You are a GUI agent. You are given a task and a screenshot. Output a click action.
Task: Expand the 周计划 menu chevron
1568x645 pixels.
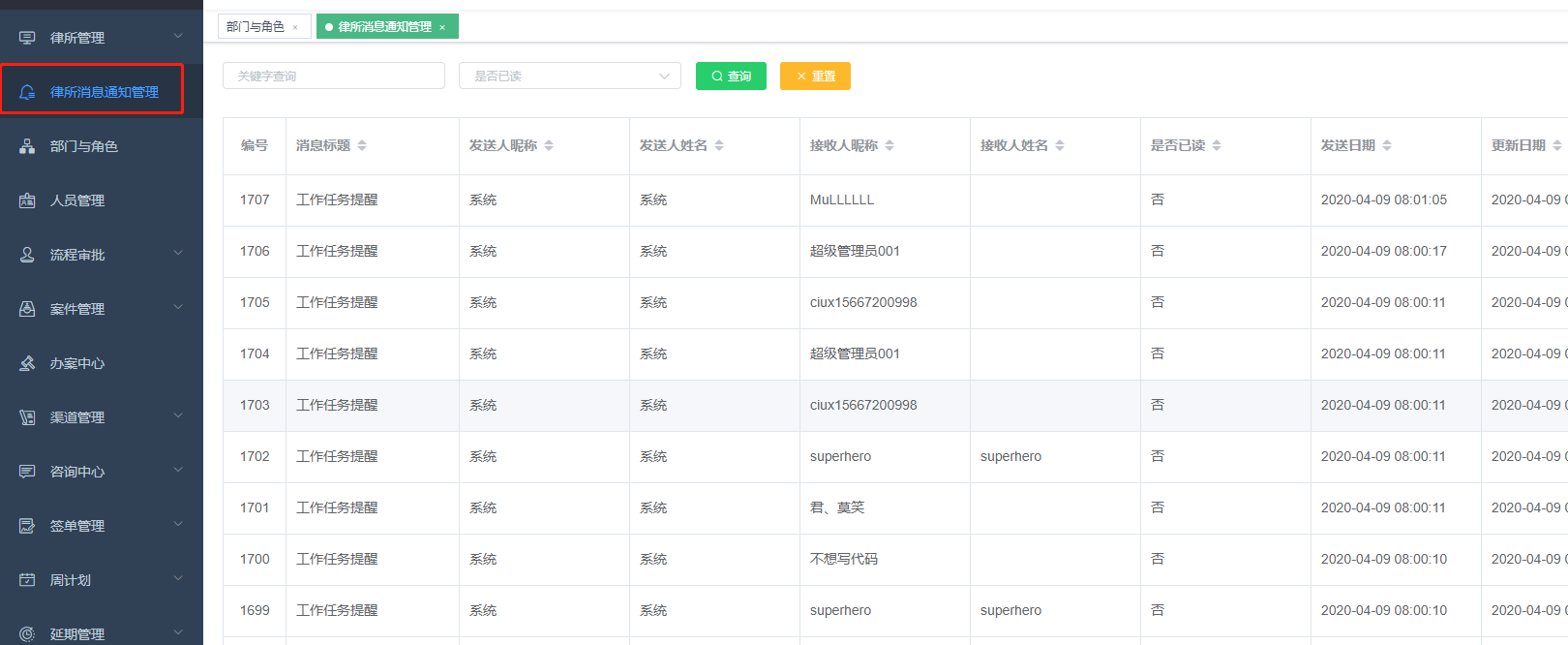point(178,578)
